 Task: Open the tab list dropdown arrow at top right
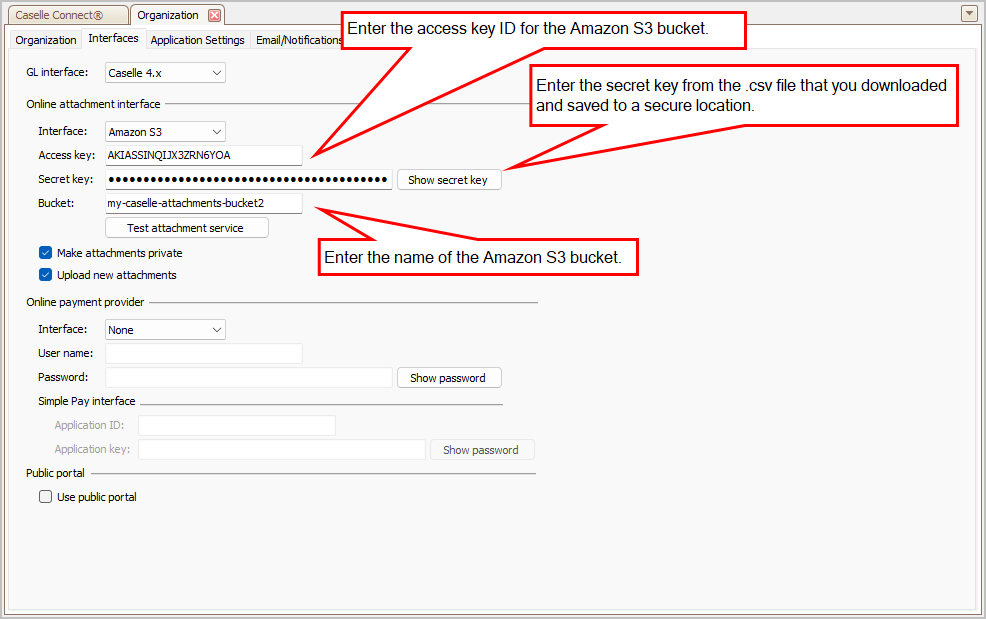coord(969,13)
